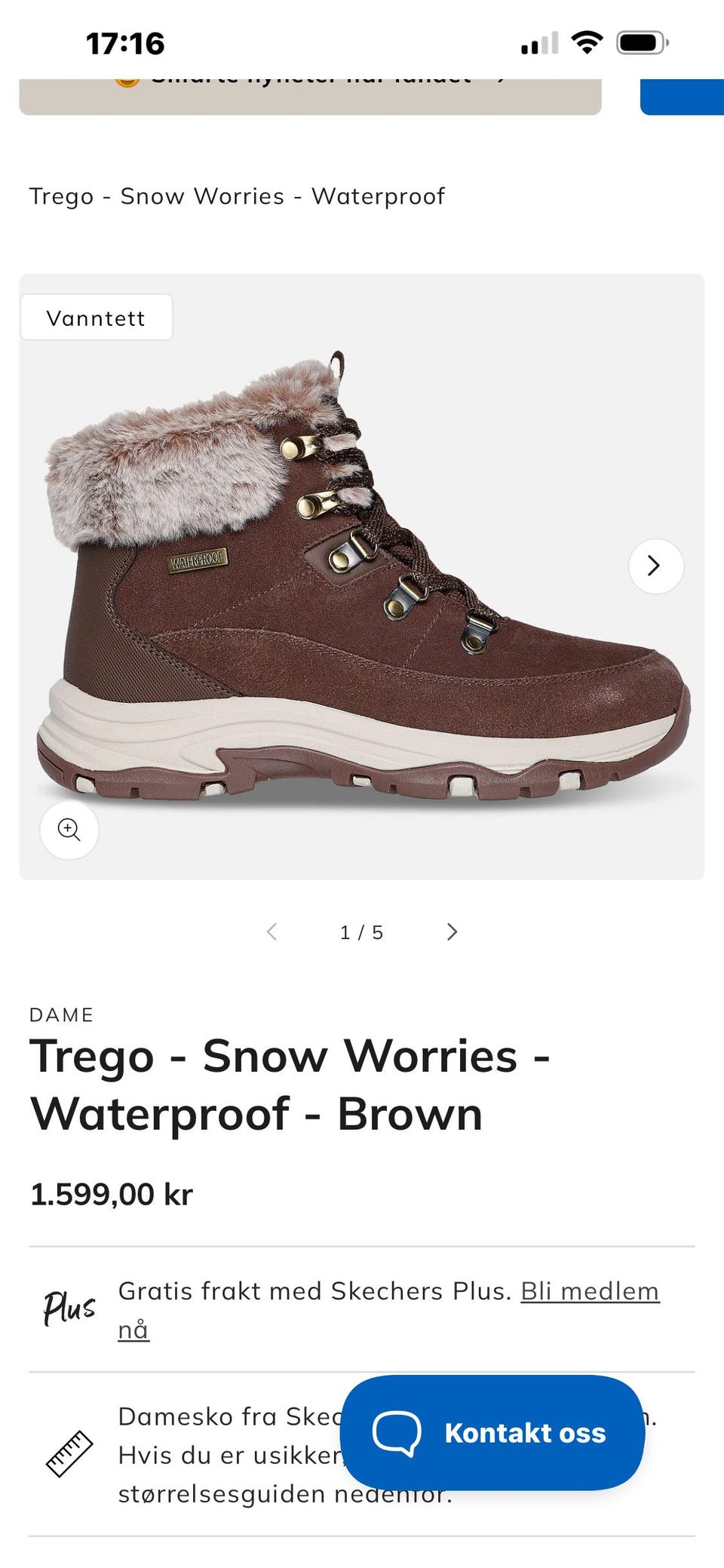Tap the blue button at top right
Screen dimensions: 724x1568
coord(682,97)
